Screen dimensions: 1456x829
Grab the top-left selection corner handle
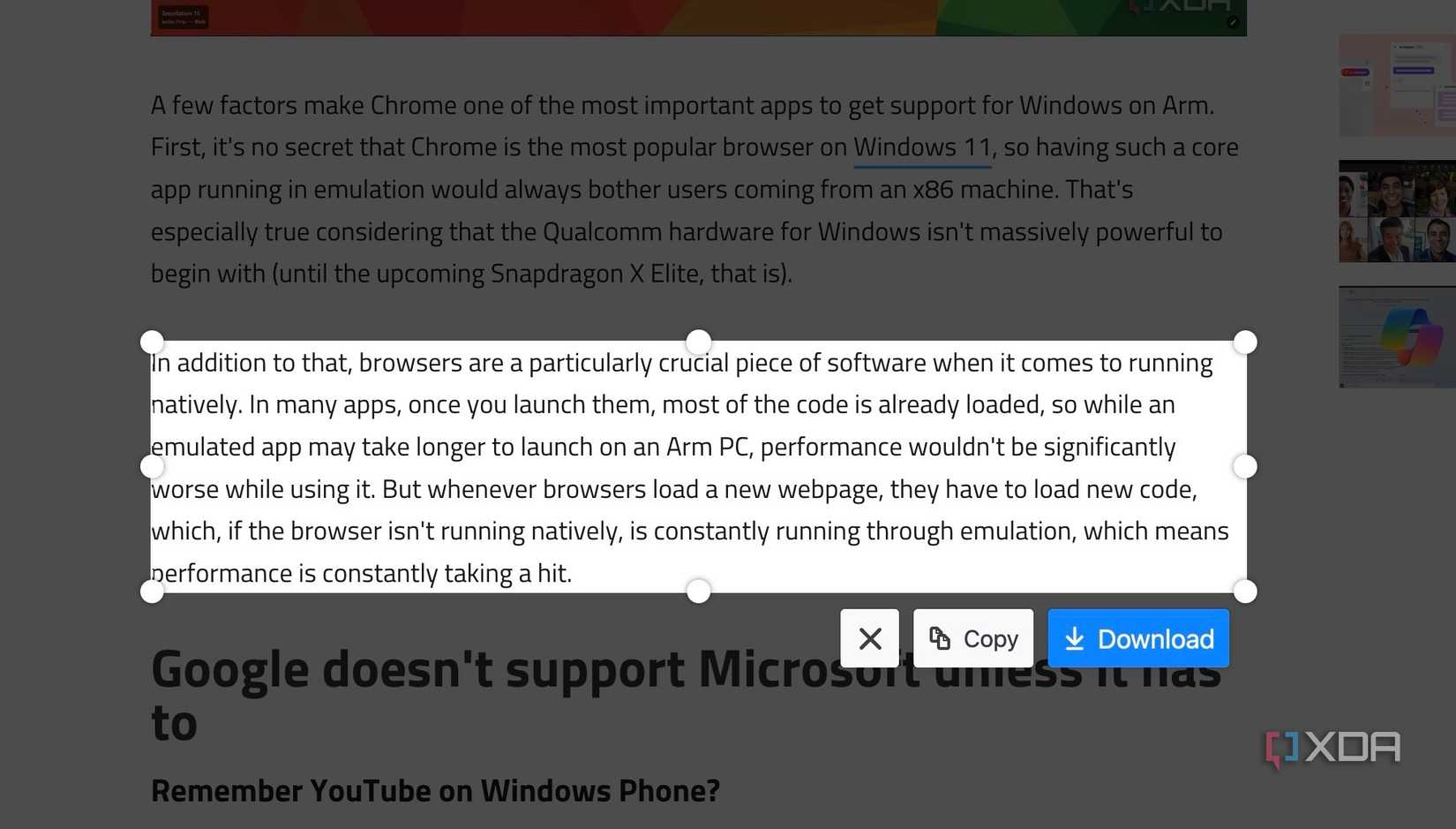[x=152, y=342]
